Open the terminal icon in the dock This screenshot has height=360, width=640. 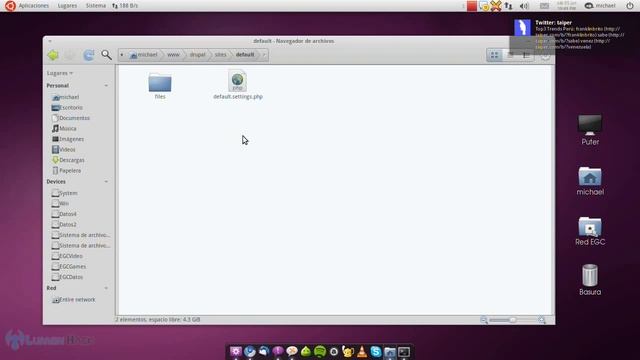[x=404, y=351]
